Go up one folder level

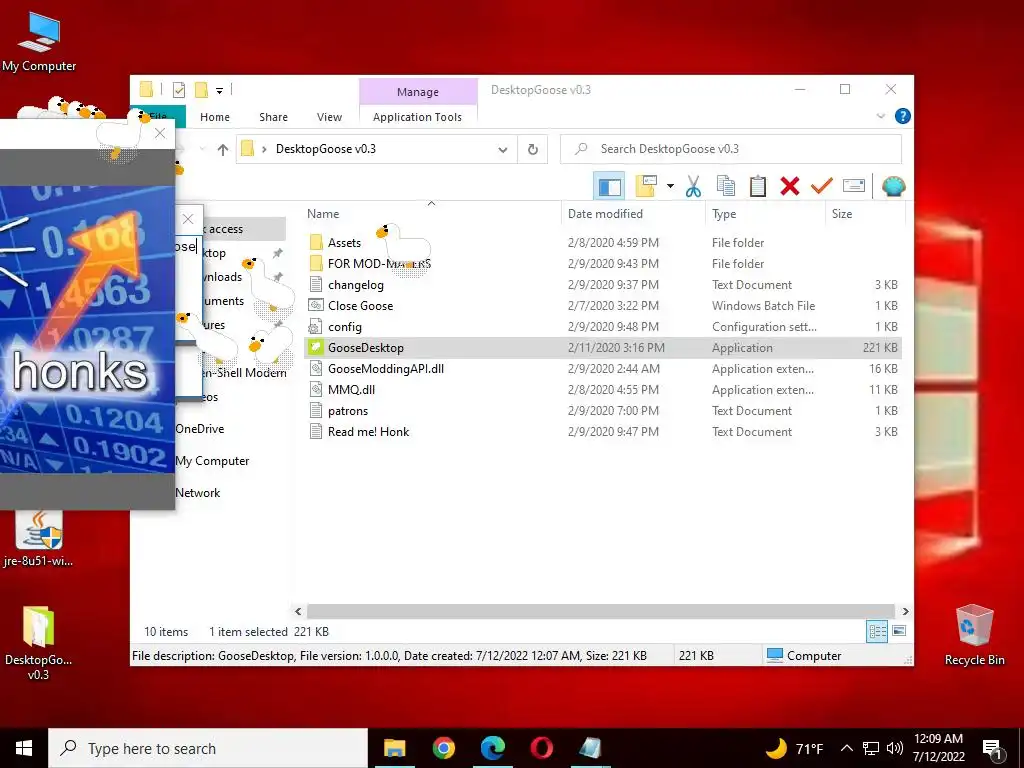point(223,150)
